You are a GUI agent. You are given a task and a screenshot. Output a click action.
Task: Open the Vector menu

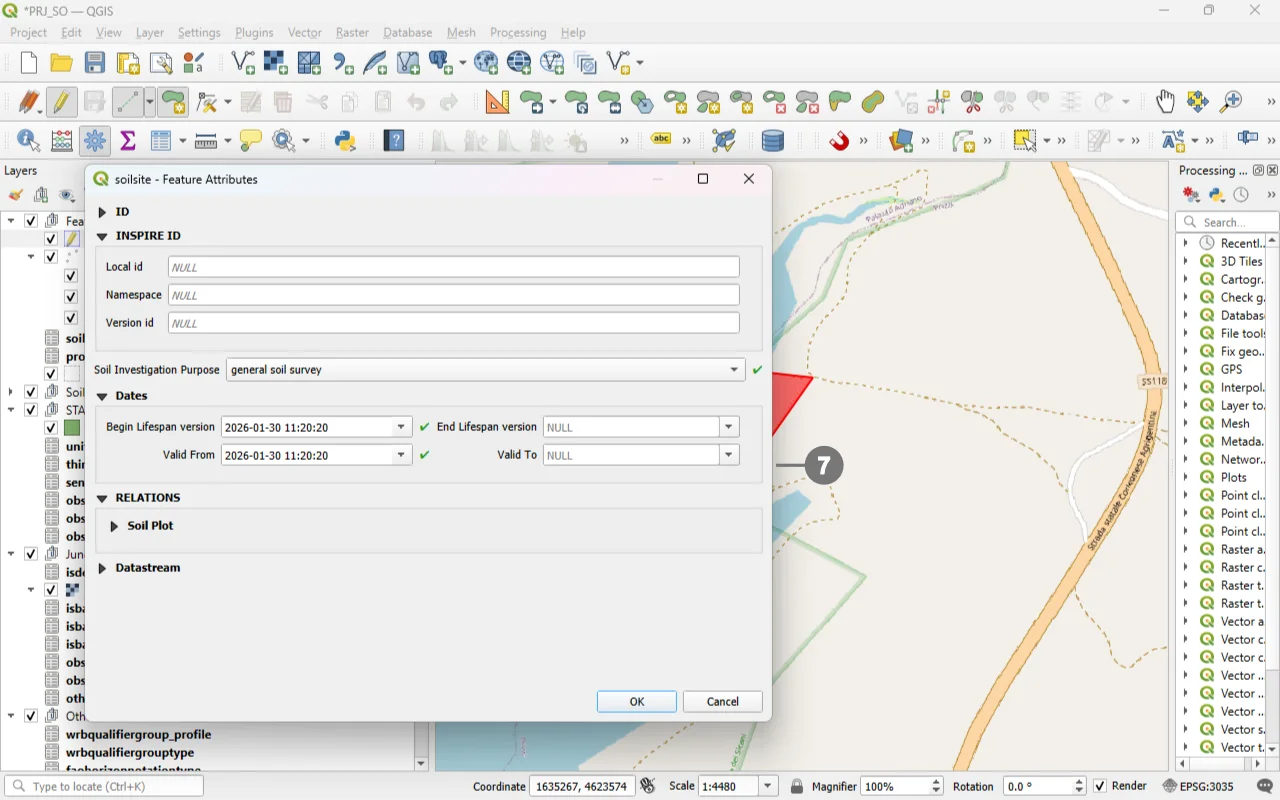point(304,32)
